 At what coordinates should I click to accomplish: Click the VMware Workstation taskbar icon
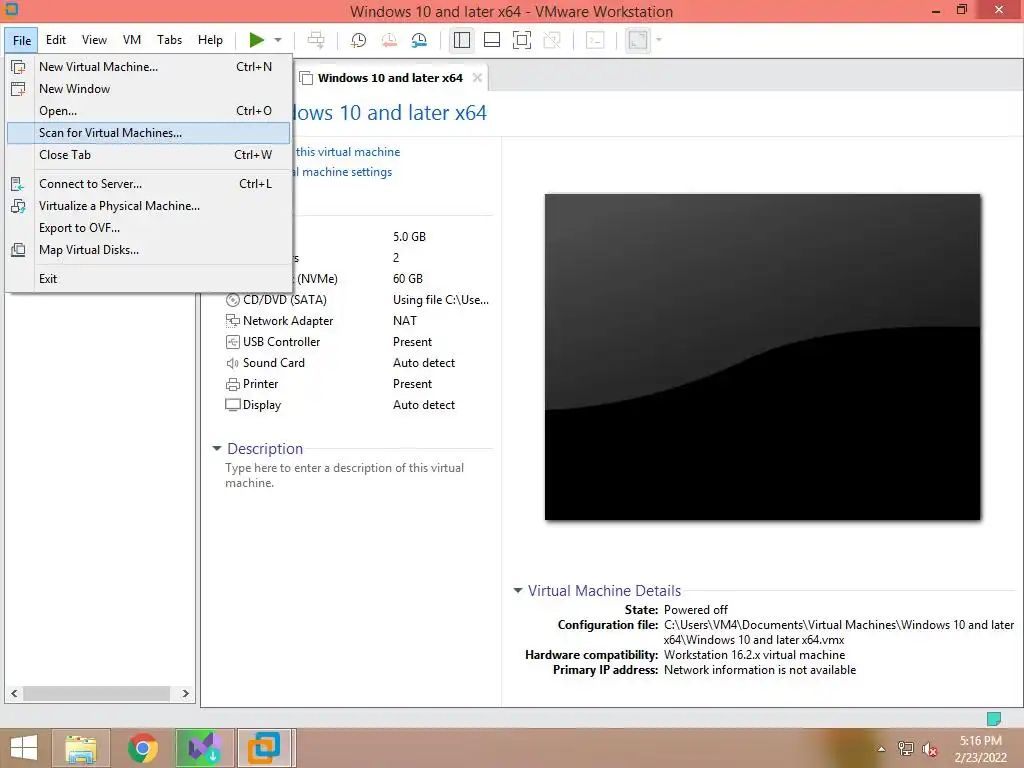point(264,748)
